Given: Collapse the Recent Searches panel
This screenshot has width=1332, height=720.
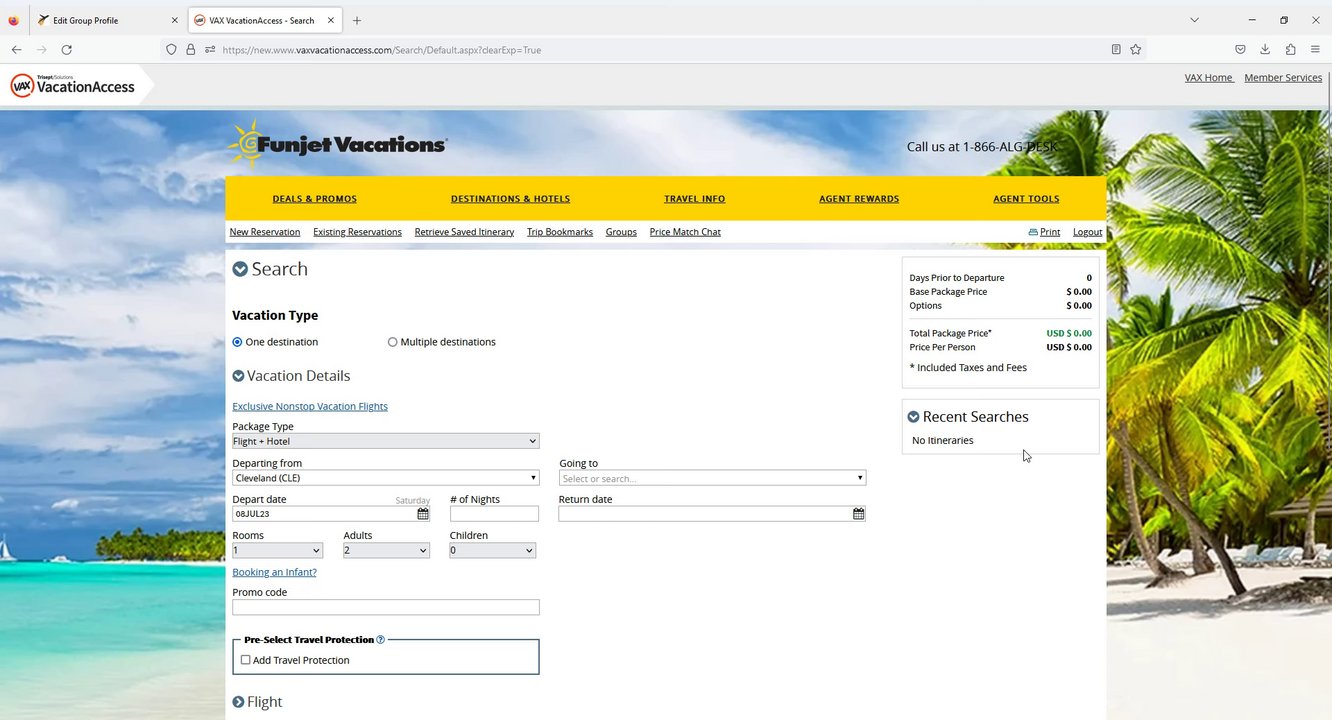Looking at the screenshot, I should 913,417.
